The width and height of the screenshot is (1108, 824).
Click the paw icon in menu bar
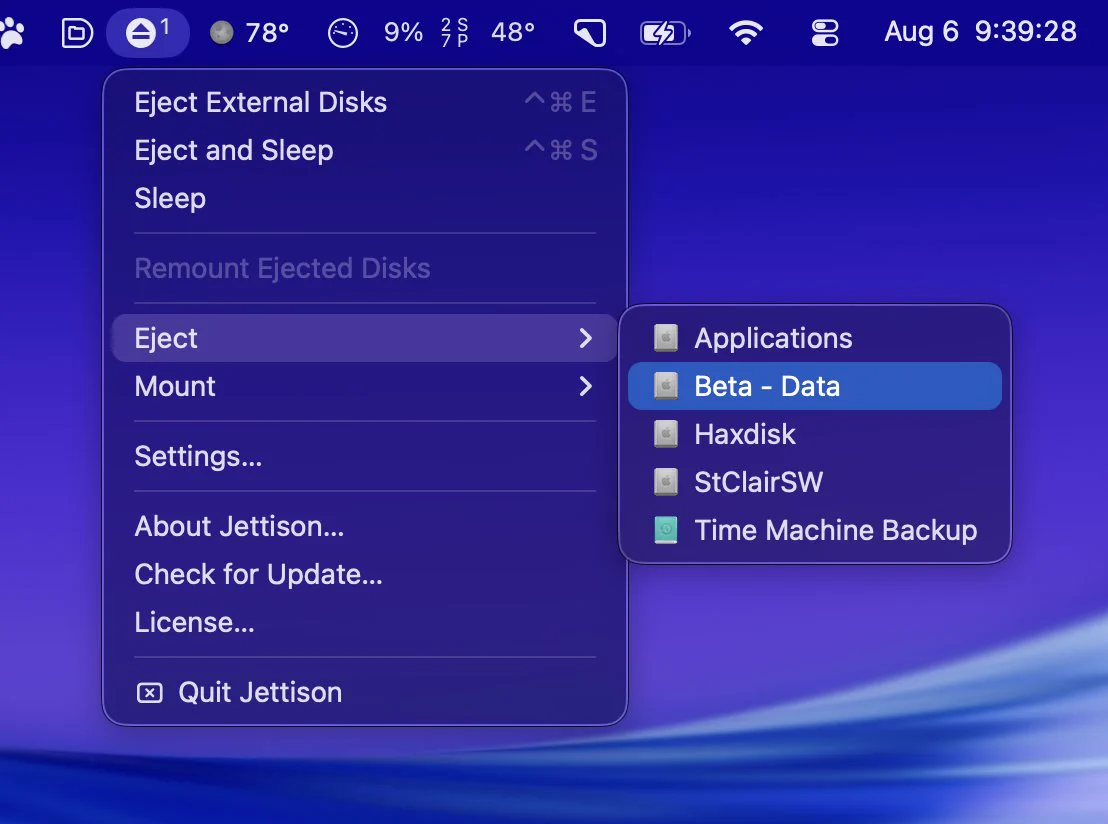tap(12, 33)
